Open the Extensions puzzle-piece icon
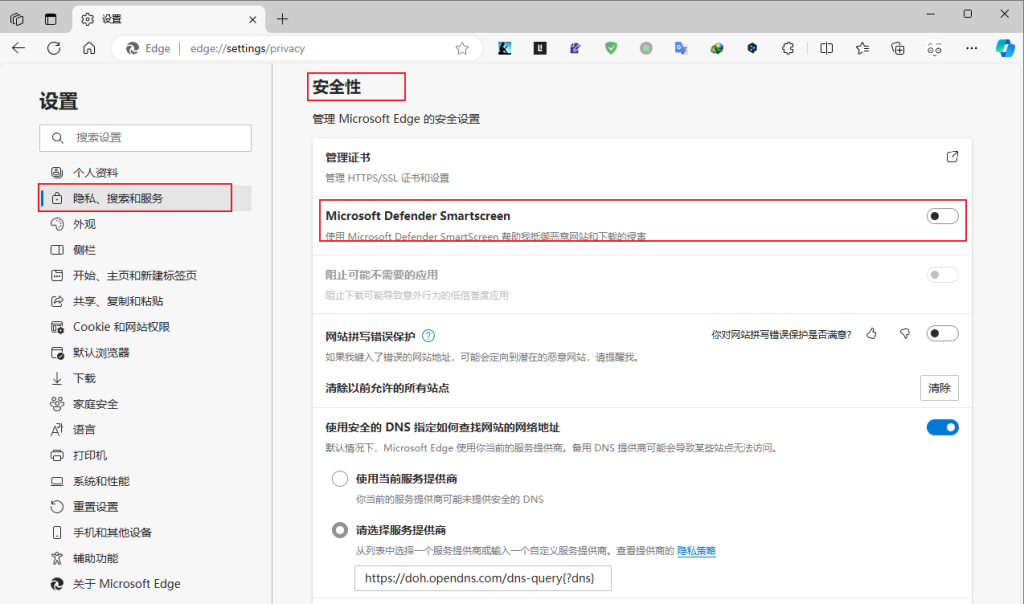This screenshot has height=604, width=1024. 788,48
